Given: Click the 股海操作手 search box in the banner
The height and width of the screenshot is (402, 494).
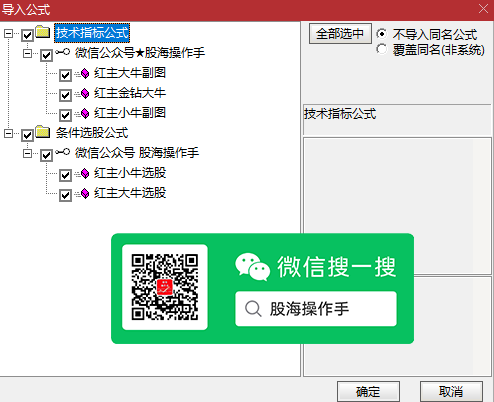Looking at the screenshot, I should [x=316, y=309].
